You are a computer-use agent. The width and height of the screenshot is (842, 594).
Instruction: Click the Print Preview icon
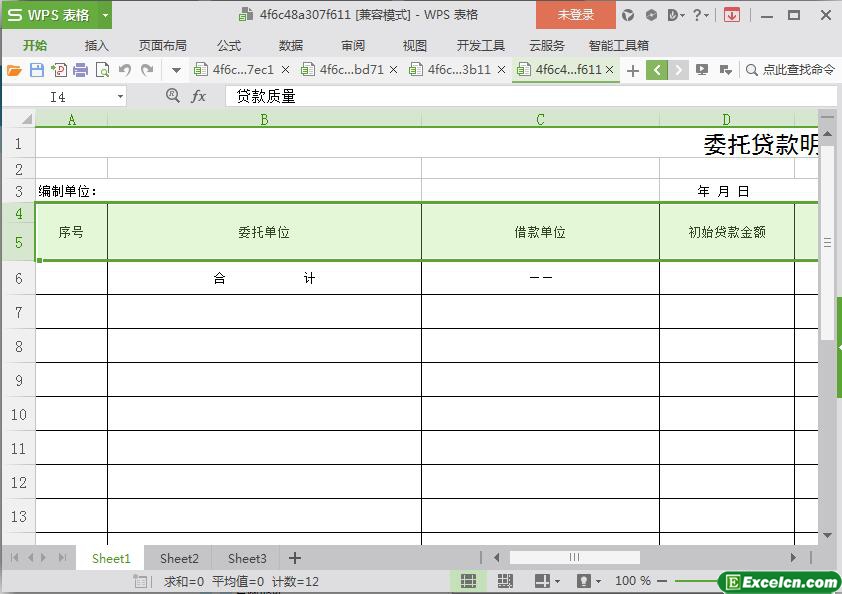(102, 70)
